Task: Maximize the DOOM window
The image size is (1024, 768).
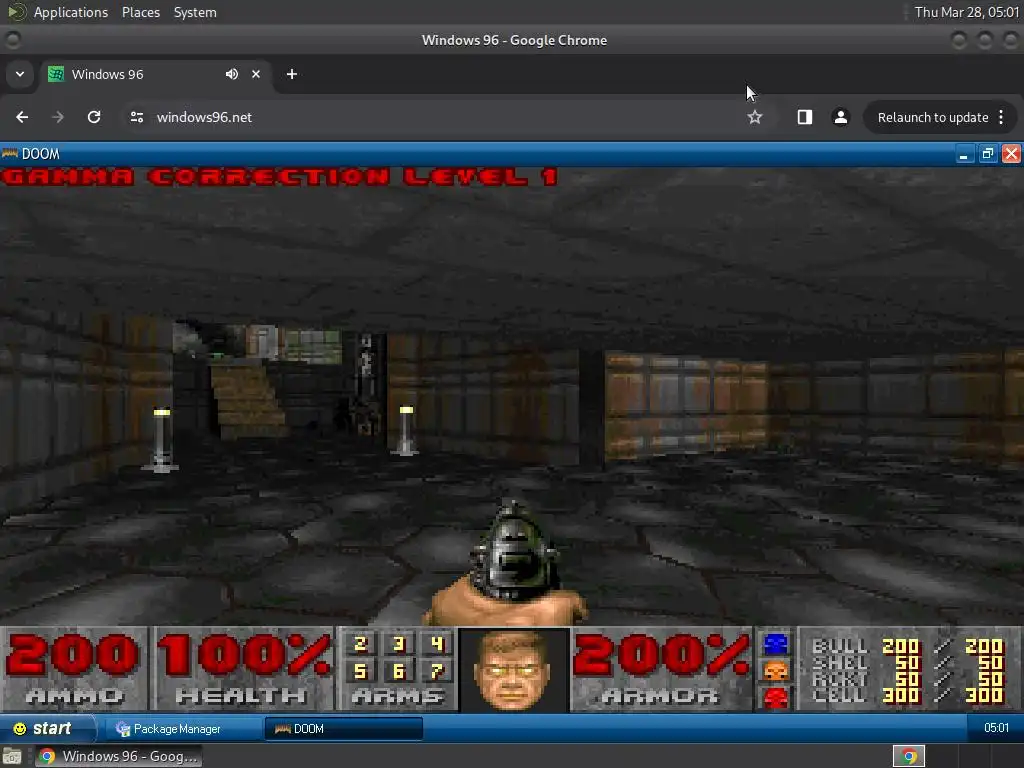Action: point(987,153)
